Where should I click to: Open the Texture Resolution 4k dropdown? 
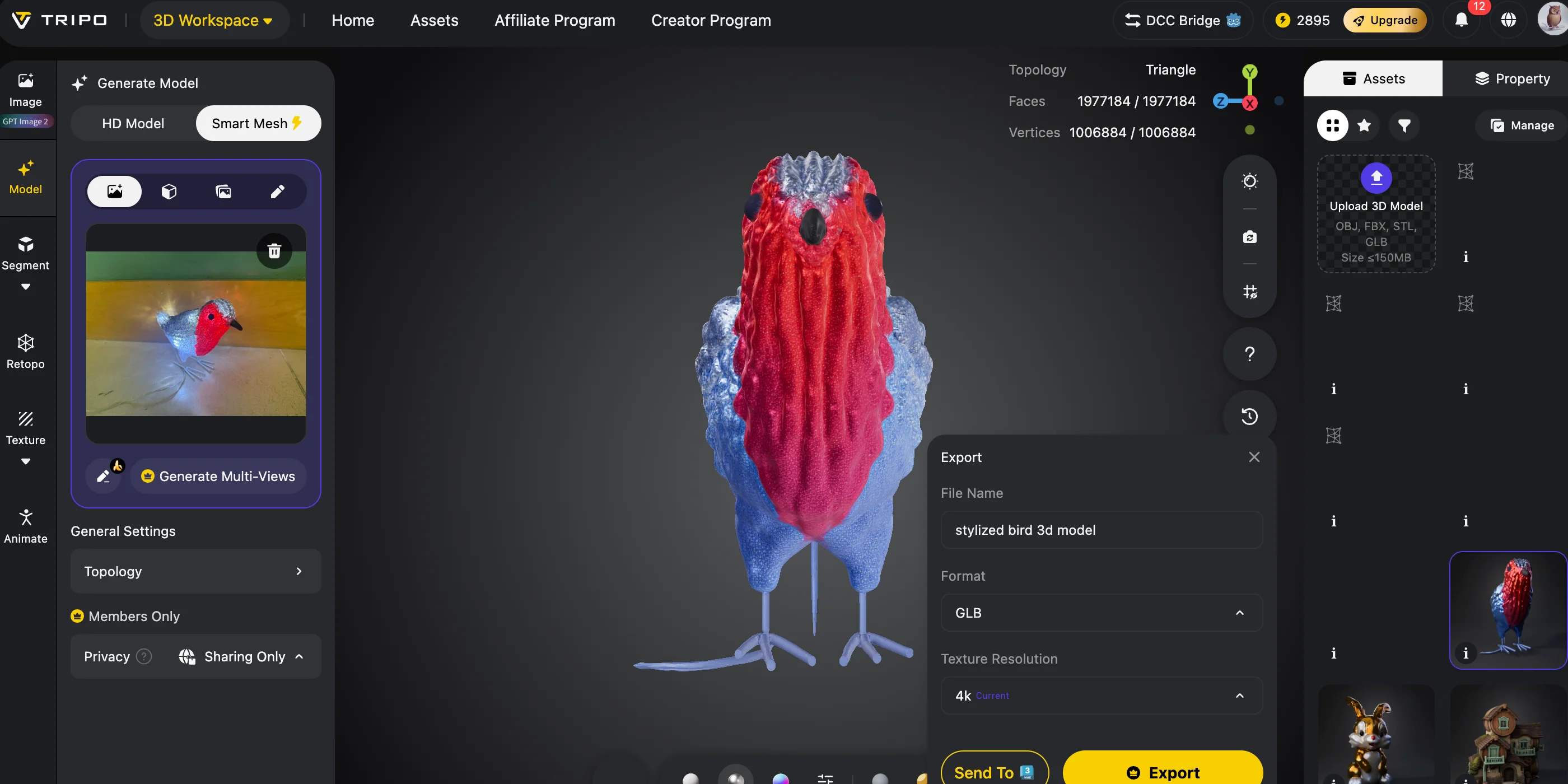point(1100,695)
